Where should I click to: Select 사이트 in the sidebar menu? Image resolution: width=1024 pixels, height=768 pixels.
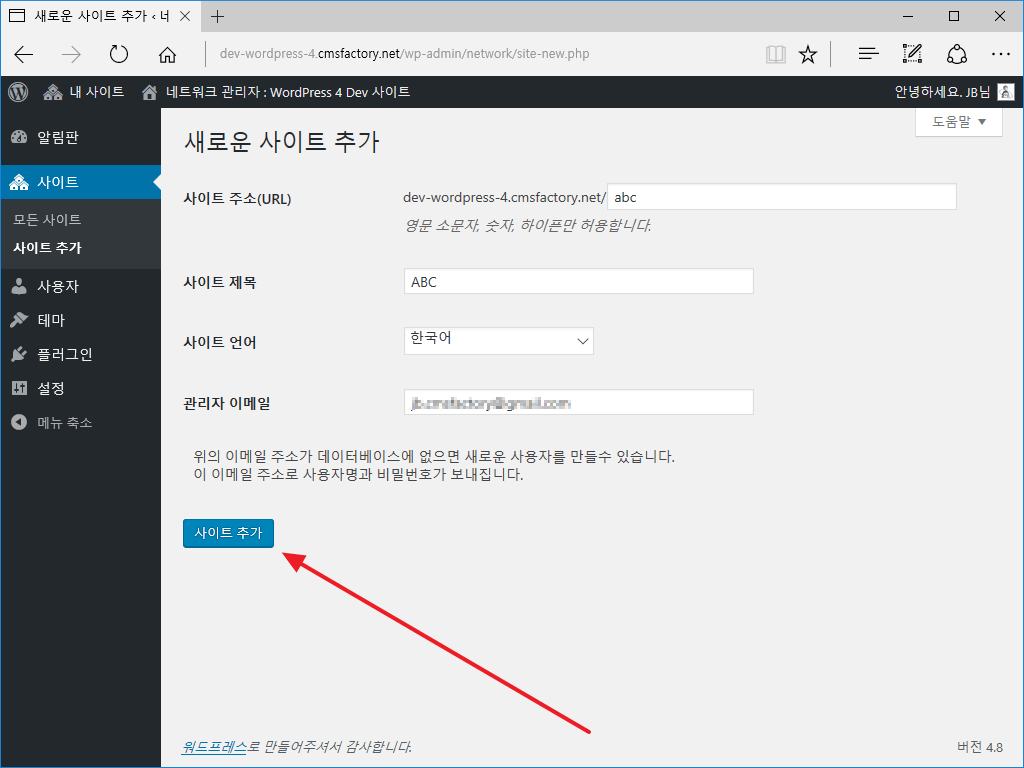pyautogui.click(x=80, y=182)
